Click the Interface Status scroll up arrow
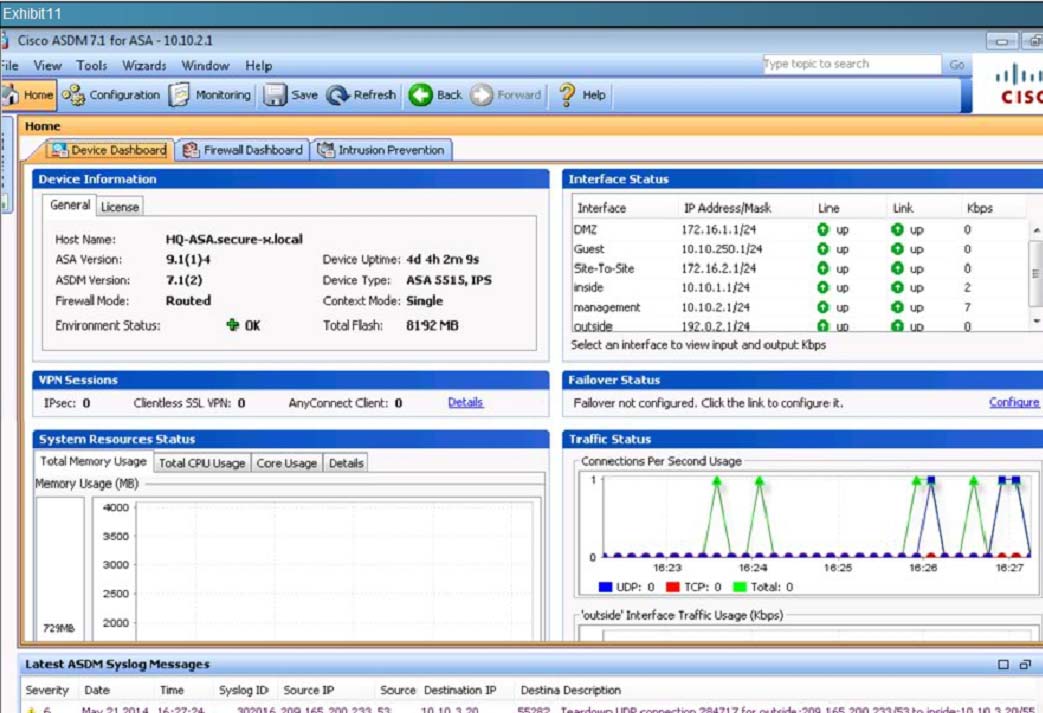 click(x=1036, y=230)
